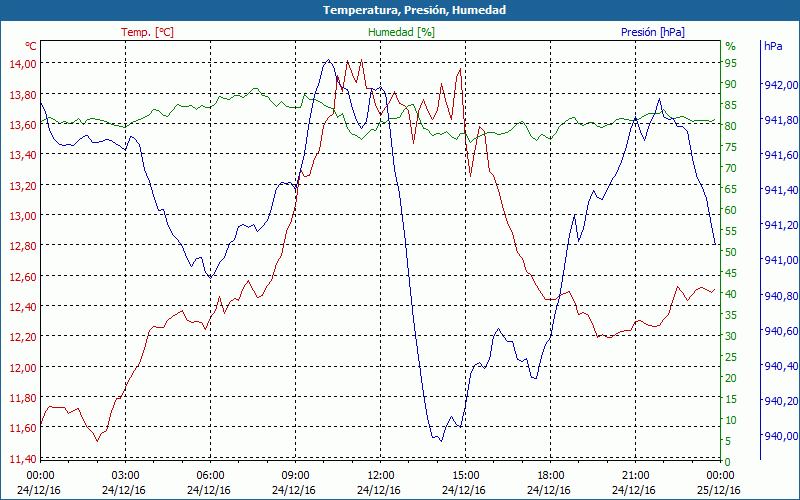
Task: Click the hPa unit label on pressure axis
Action: pyautogui.click(x=773, y=46)
